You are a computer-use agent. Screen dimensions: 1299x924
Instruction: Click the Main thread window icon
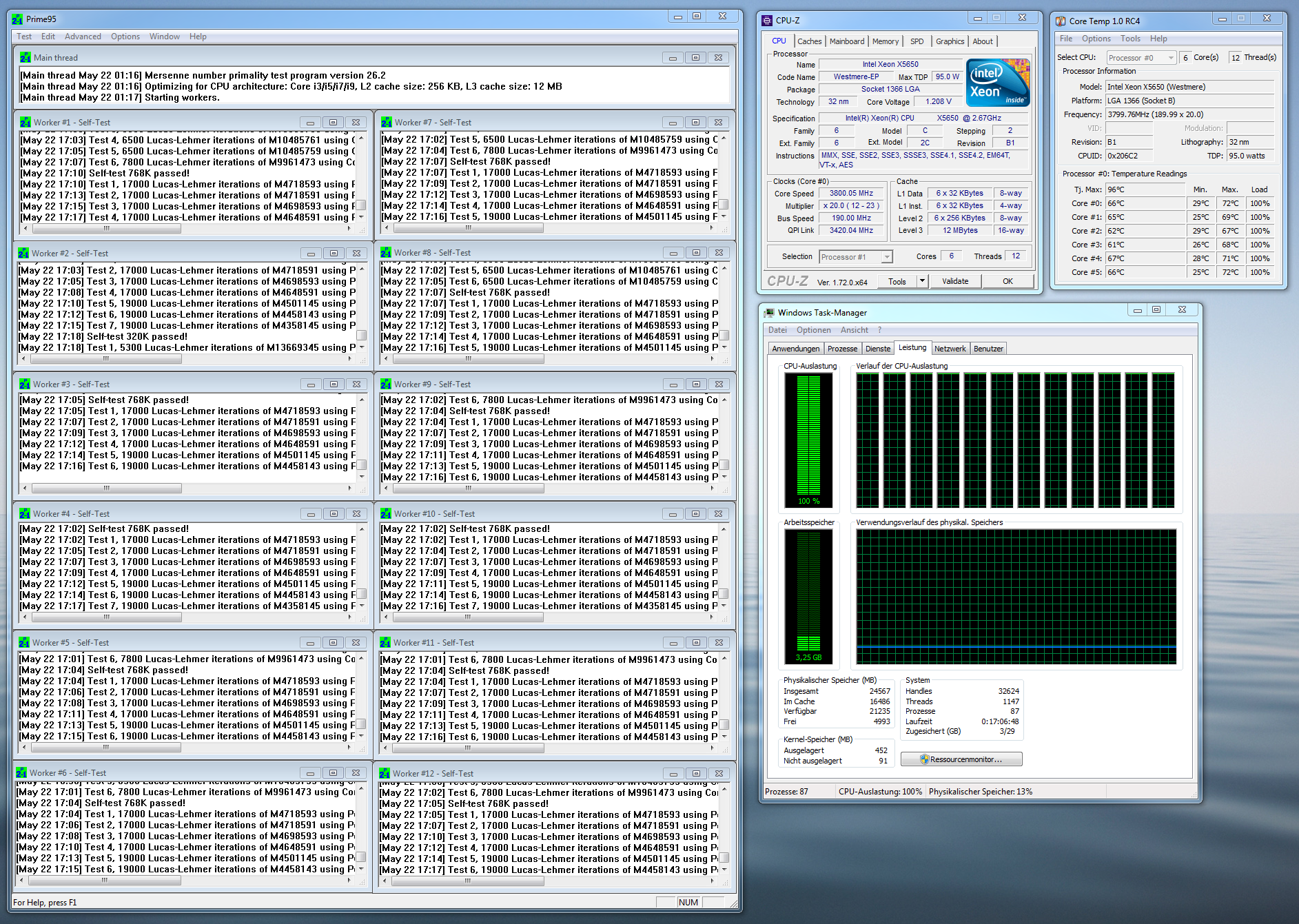pyautogui.click(x=25, y=58)
